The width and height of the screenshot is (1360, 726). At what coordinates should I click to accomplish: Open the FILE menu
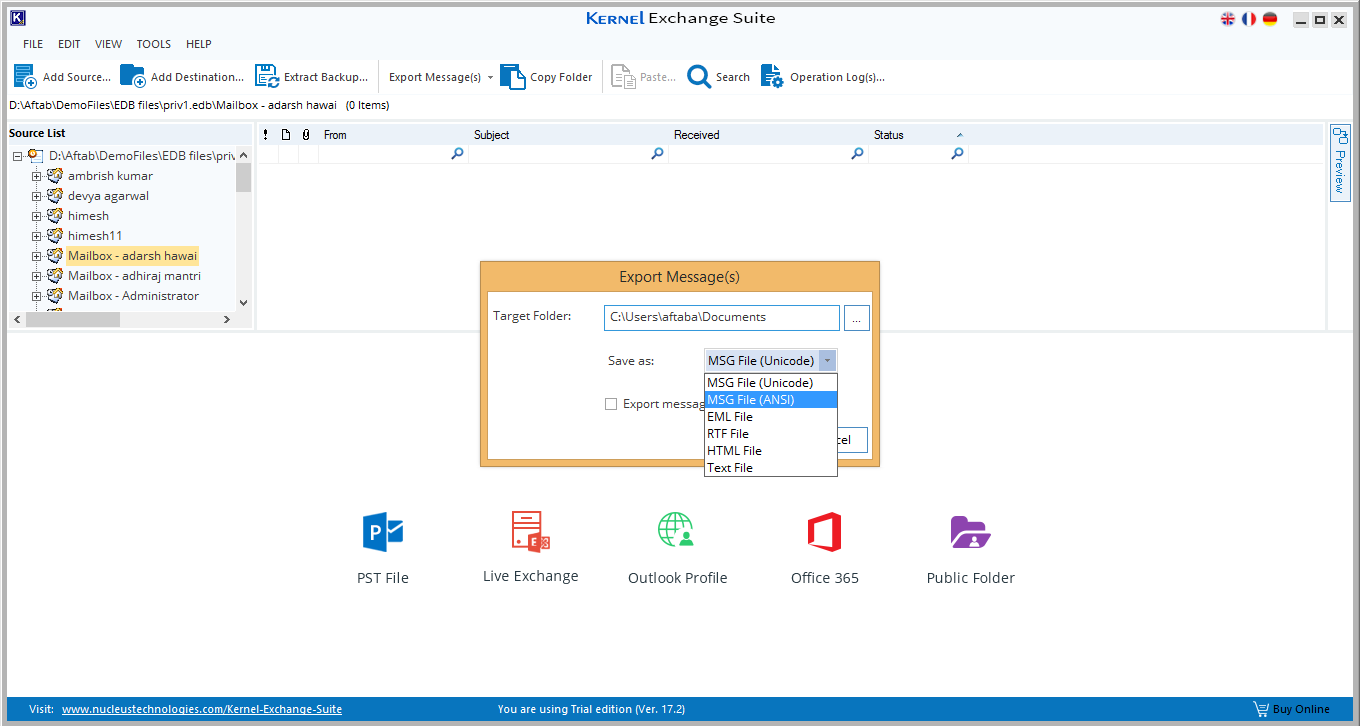click(33, 44)
